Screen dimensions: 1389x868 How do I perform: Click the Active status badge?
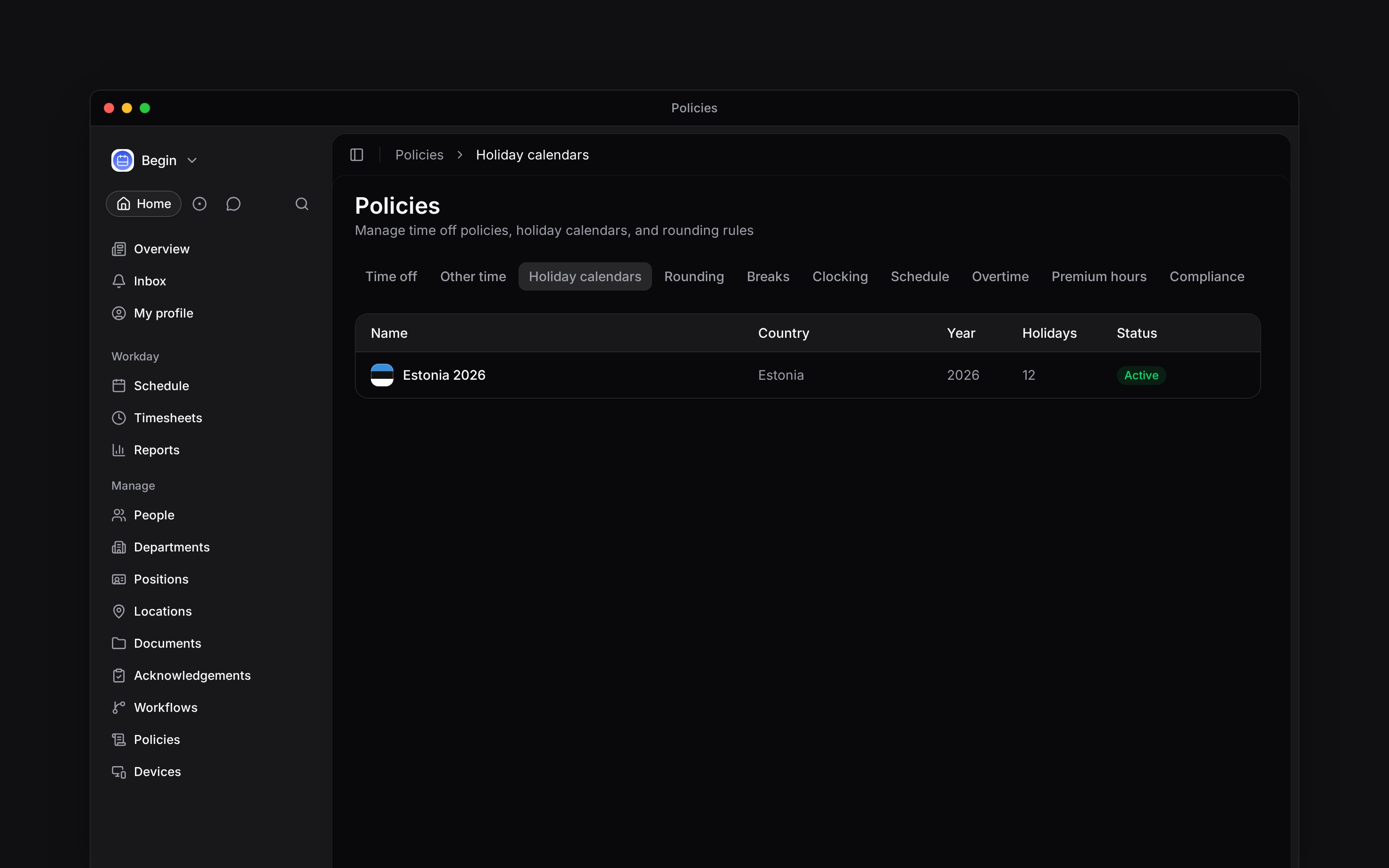pos(1141,376)
